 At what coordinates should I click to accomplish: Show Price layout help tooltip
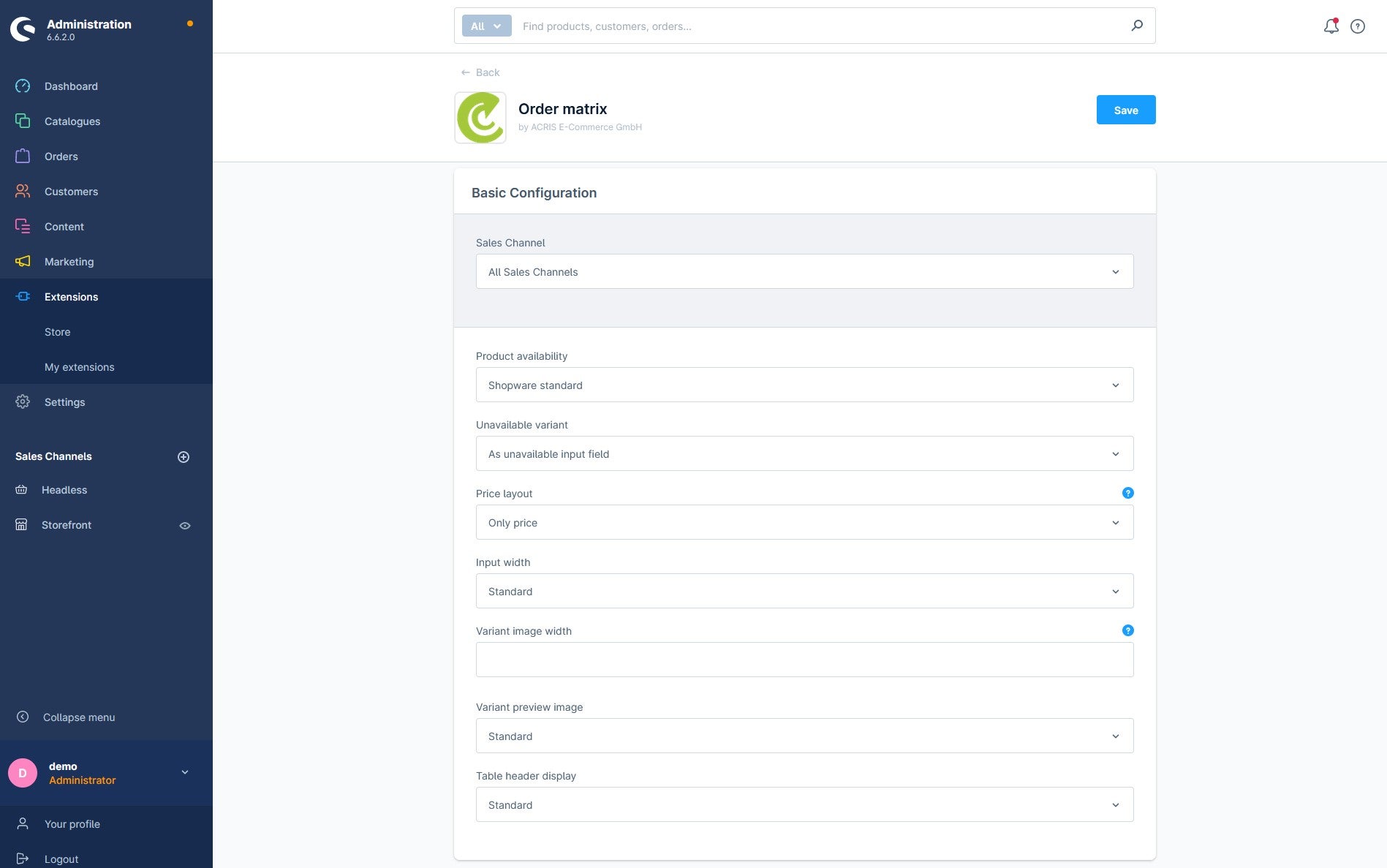(1127, 493)
